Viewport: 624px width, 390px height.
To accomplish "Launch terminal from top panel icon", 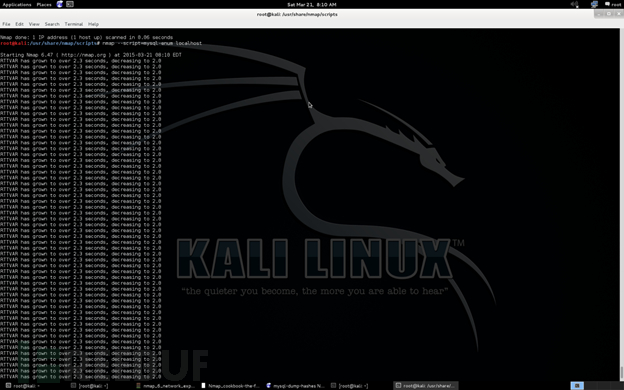I will click(x=70, y=4).
